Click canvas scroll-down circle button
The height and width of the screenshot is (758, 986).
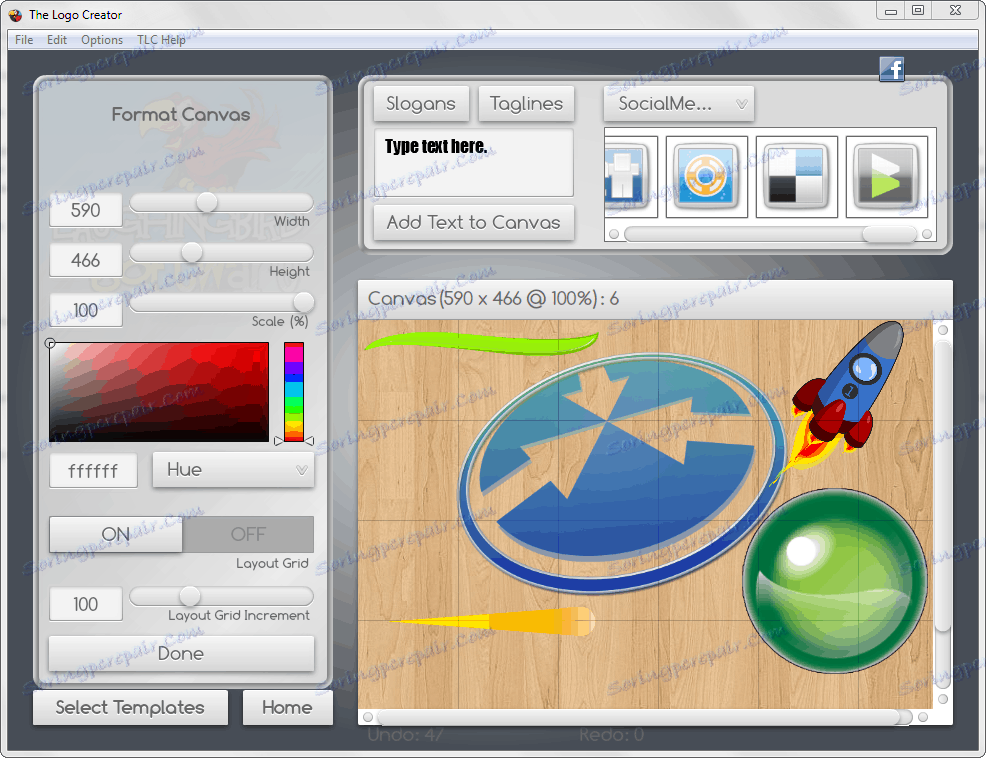point(943,699)
